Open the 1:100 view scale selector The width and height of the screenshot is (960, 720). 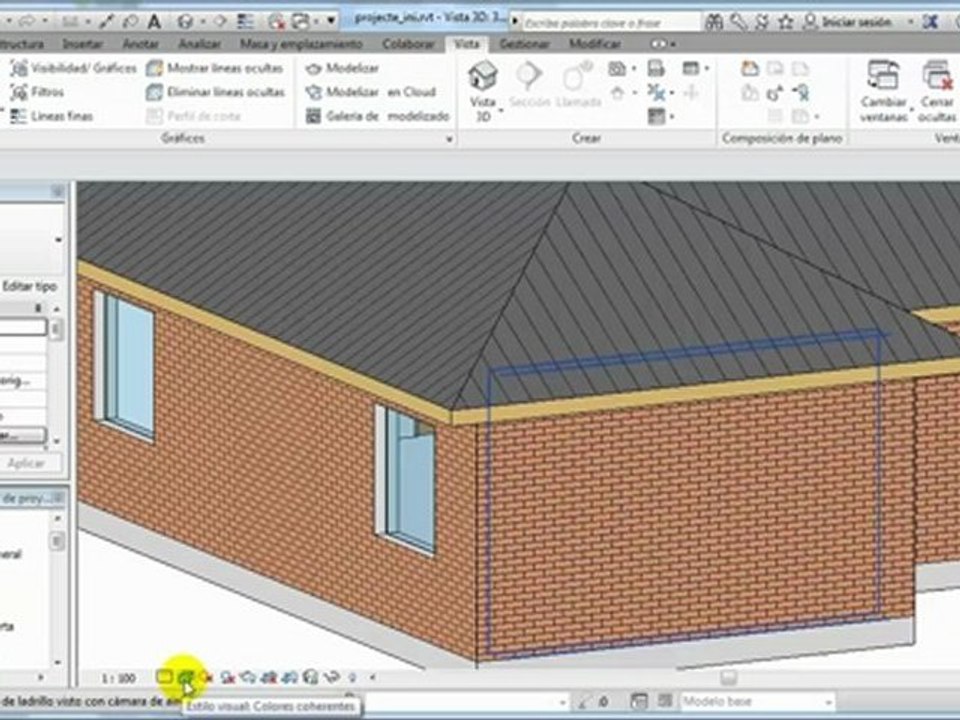[118, 678]
